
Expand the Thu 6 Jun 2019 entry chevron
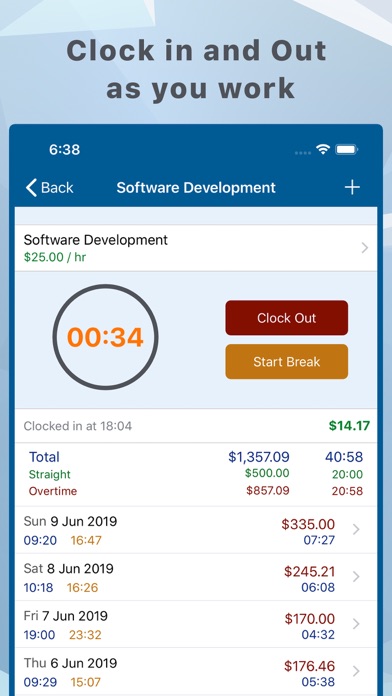[356, 671]
